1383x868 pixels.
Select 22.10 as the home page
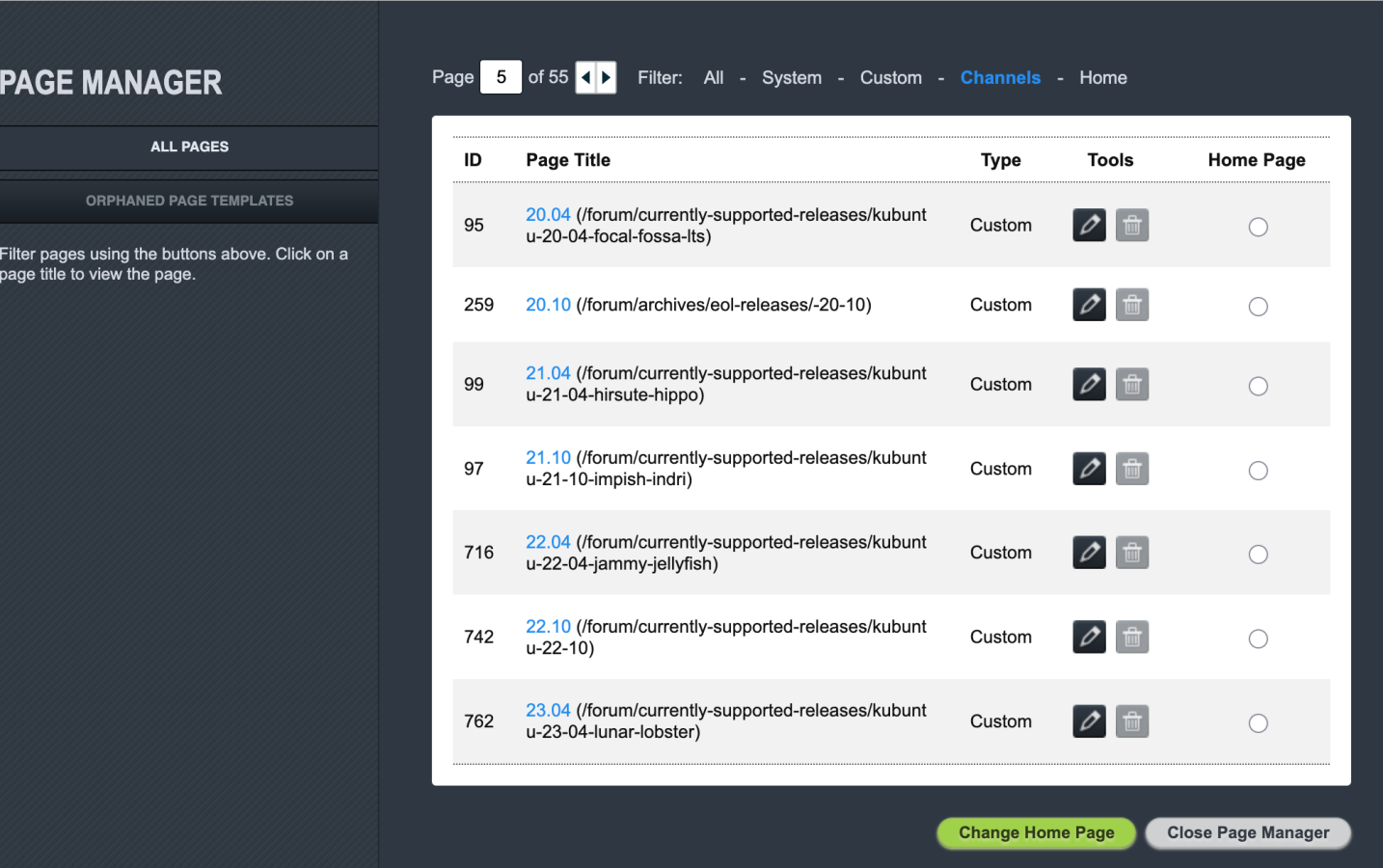[1258, 638]
